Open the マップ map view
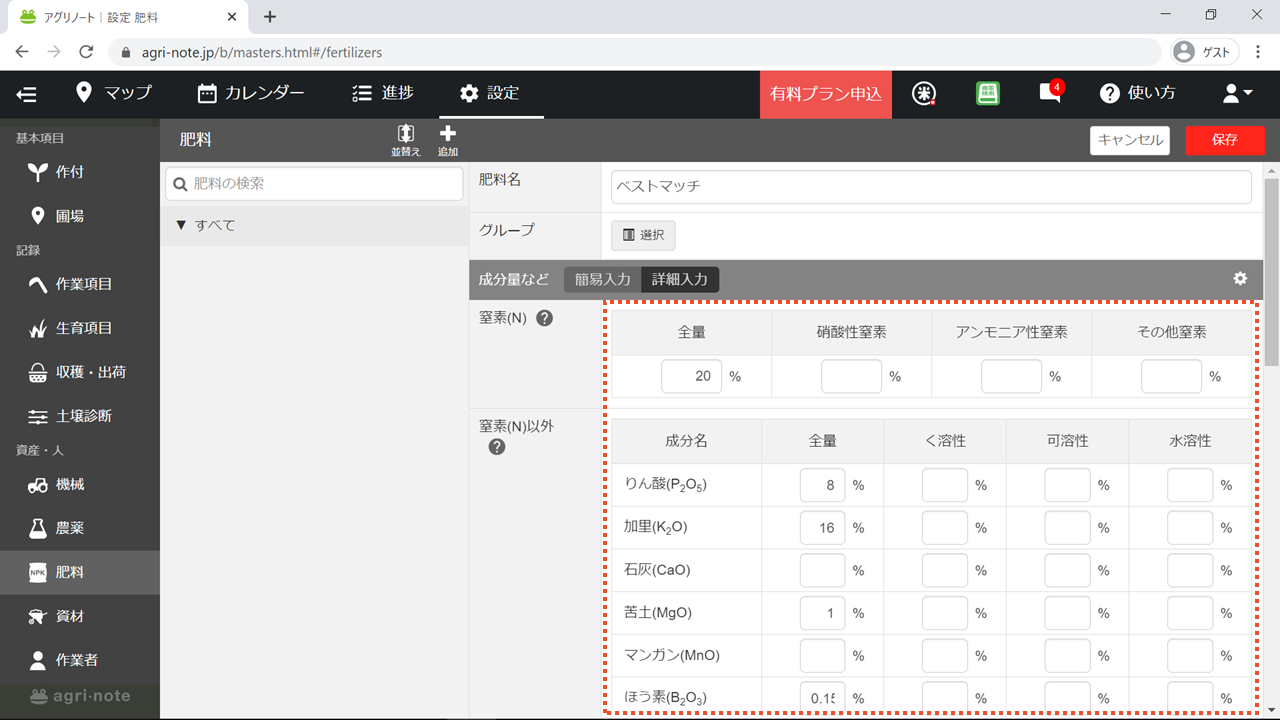1280x720 pixels. coord(114,93)
